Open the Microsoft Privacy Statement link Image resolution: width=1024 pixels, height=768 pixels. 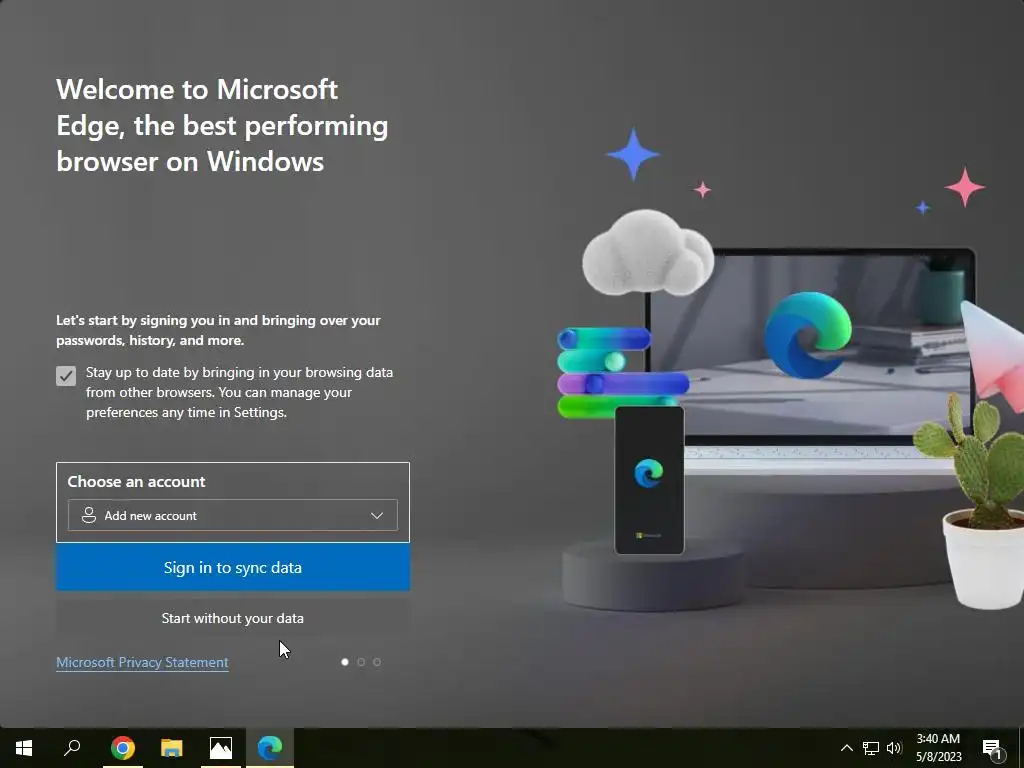click(142, 662)
